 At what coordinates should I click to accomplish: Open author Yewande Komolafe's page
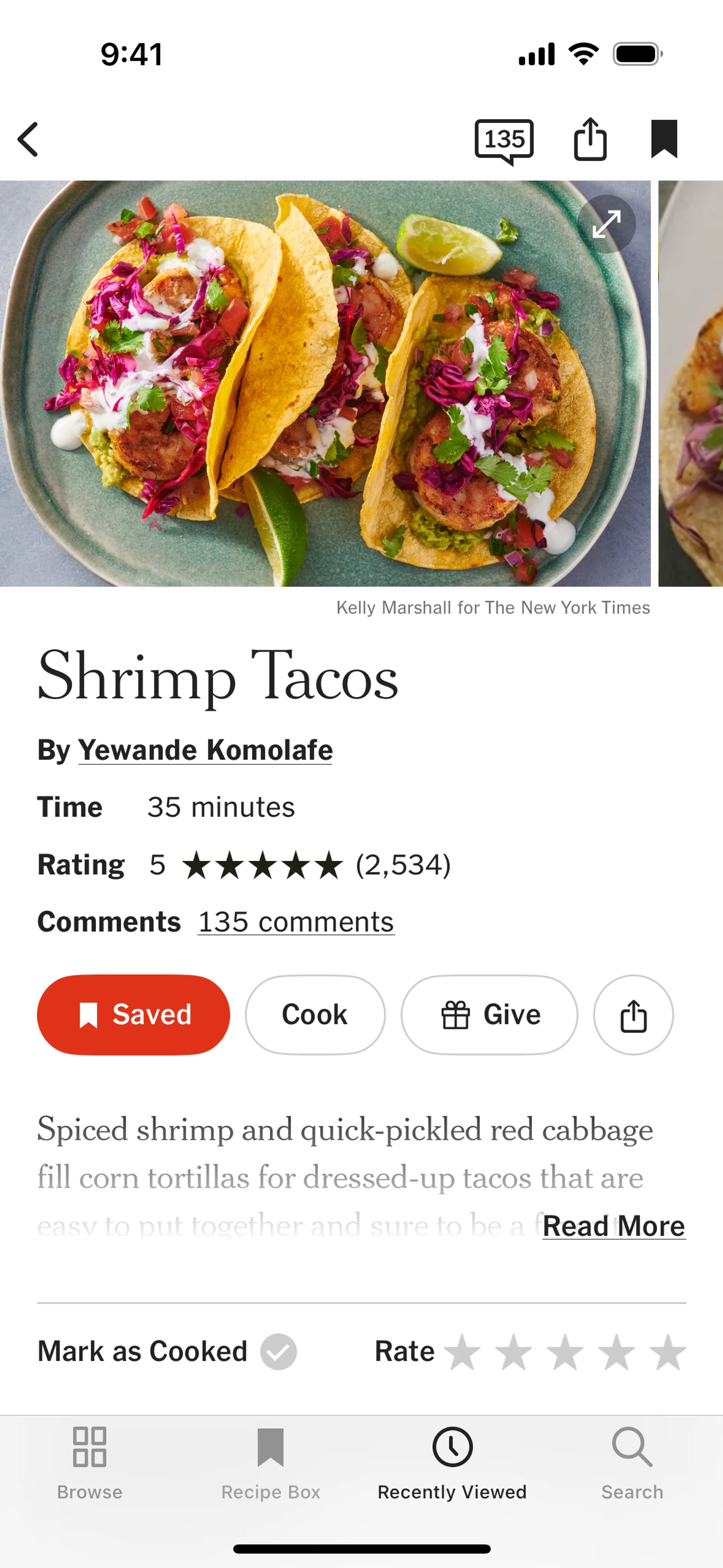[205, 750]
